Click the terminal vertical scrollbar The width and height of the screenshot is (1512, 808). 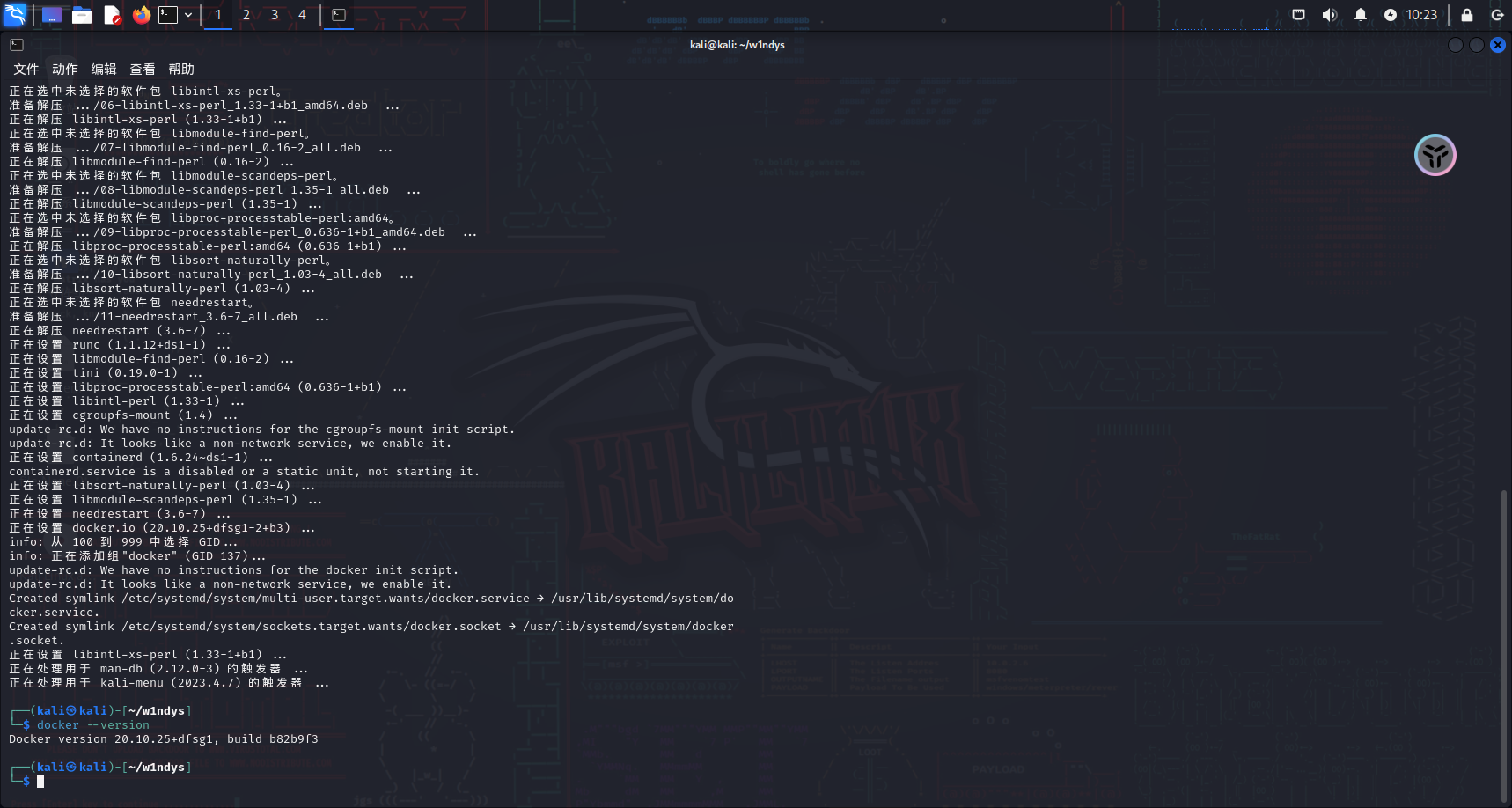pos(1504,643)
